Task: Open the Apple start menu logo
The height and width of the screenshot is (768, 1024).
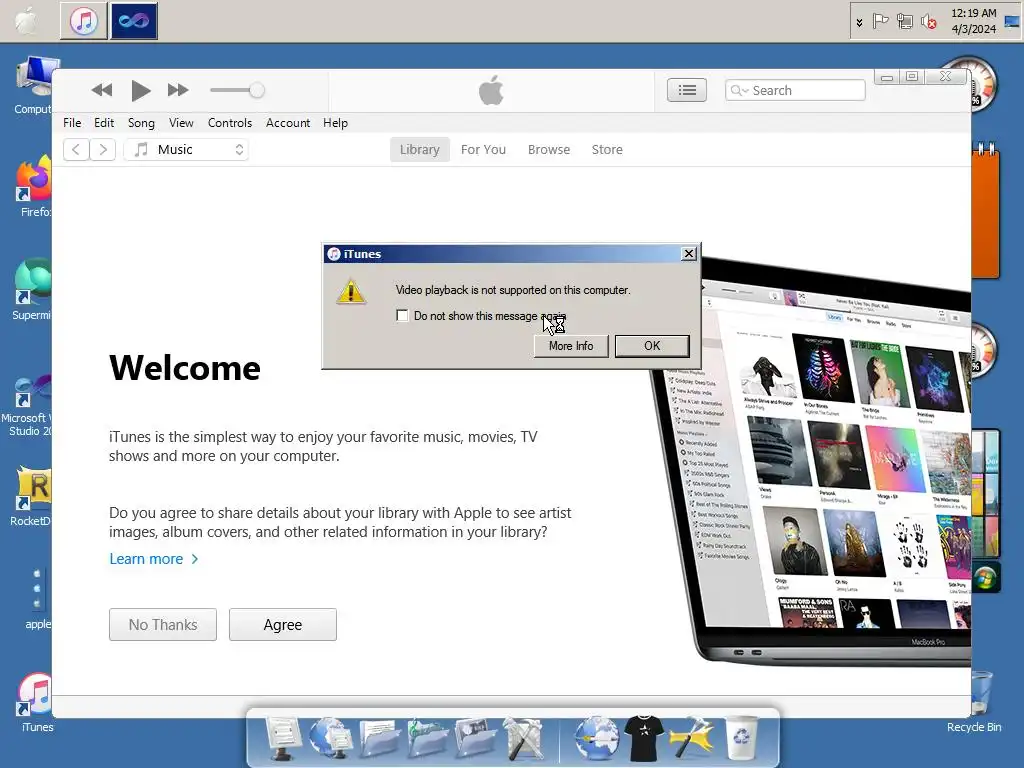Action: click(x=27, y=21)
